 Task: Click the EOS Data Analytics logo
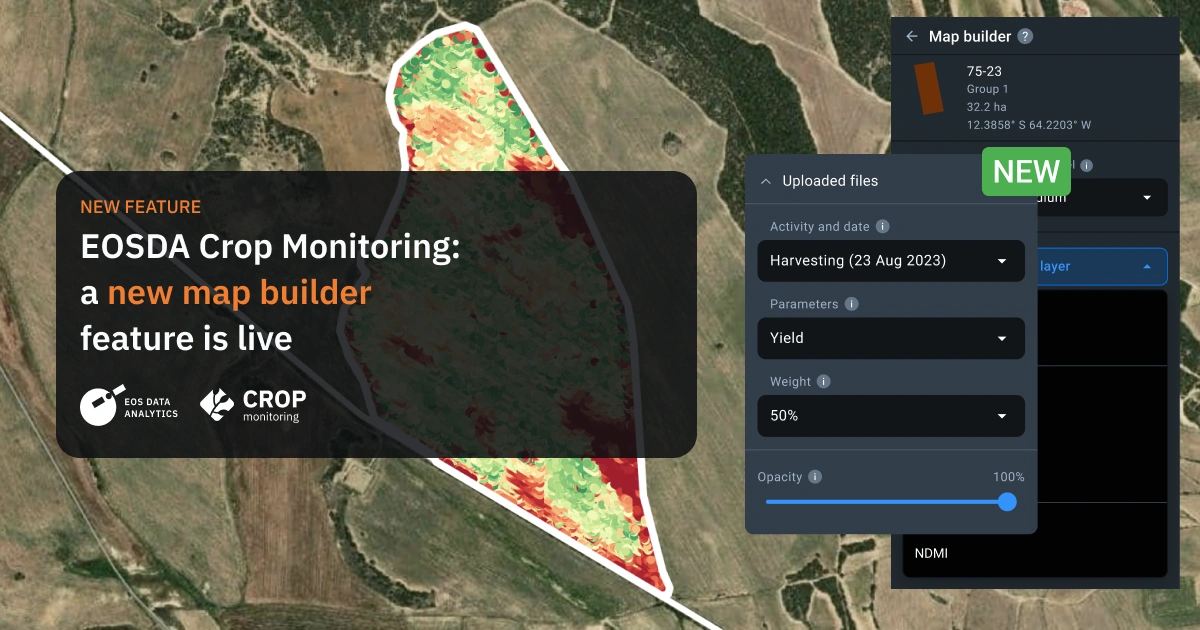pos(130,406)
